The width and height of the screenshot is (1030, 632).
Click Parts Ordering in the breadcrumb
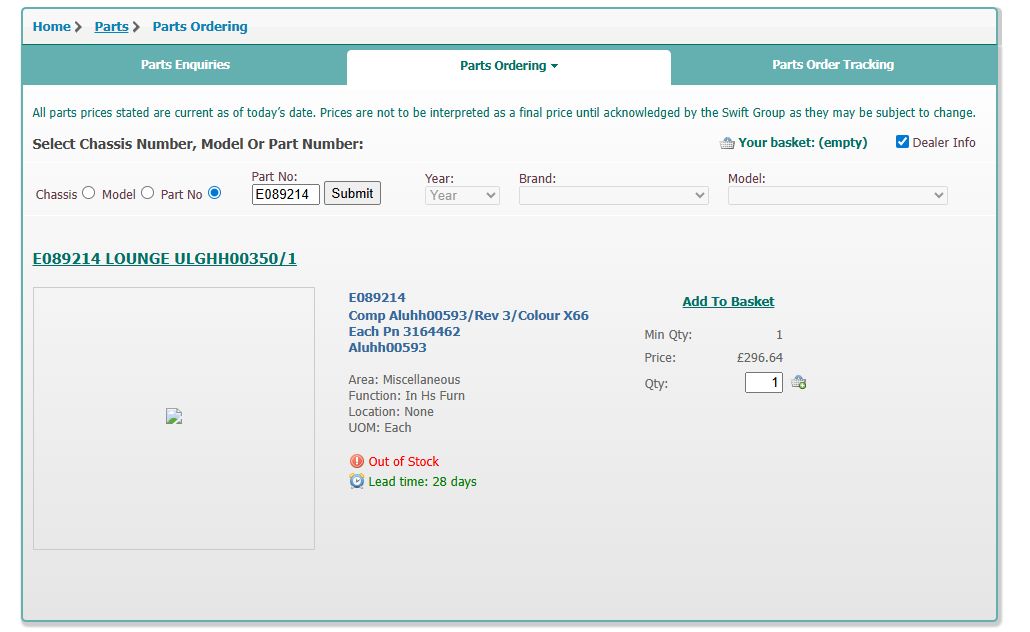click(x=200, y=26)
